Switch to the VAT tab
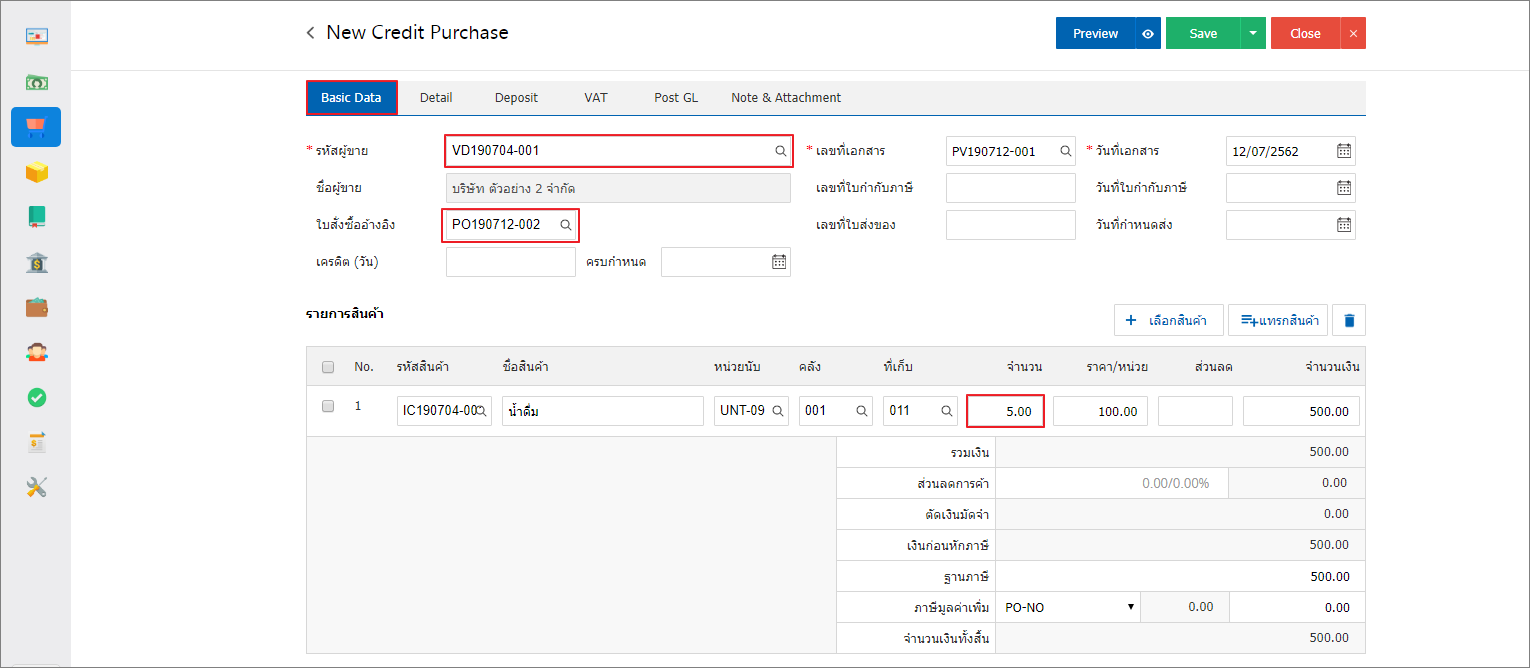This screenshot has width=1530, height=668. pos(596,98)
